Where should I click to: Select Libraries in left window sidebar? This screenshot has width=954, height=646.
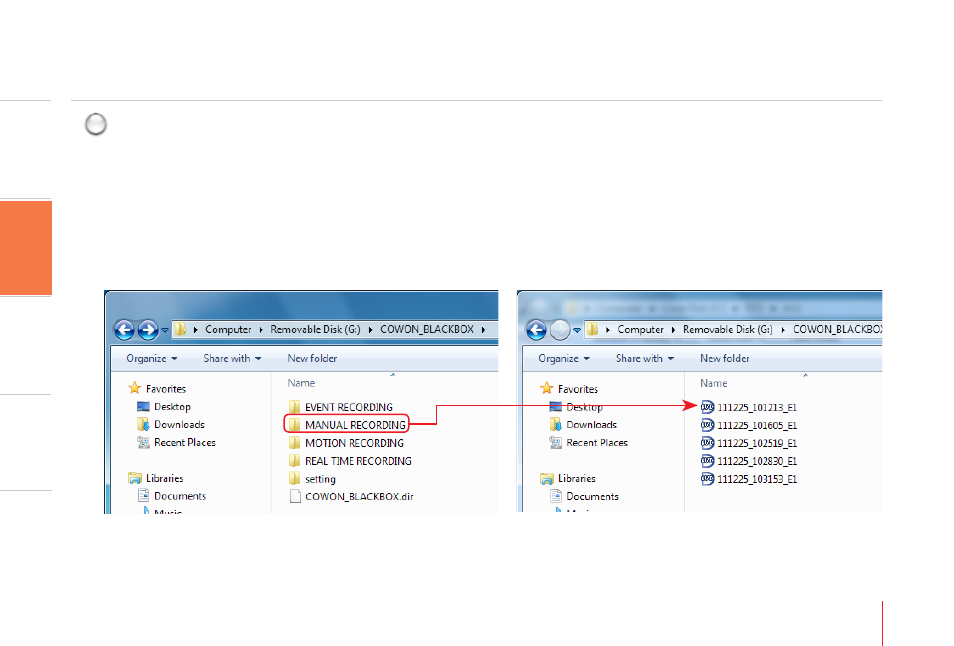pyautogui.click(x=156, y=478)
